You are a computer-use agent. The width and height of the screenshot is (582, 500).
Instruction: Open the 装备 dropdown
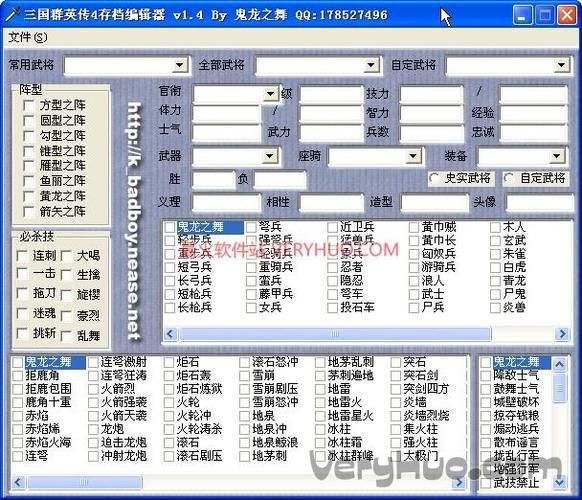click(556, 156)
